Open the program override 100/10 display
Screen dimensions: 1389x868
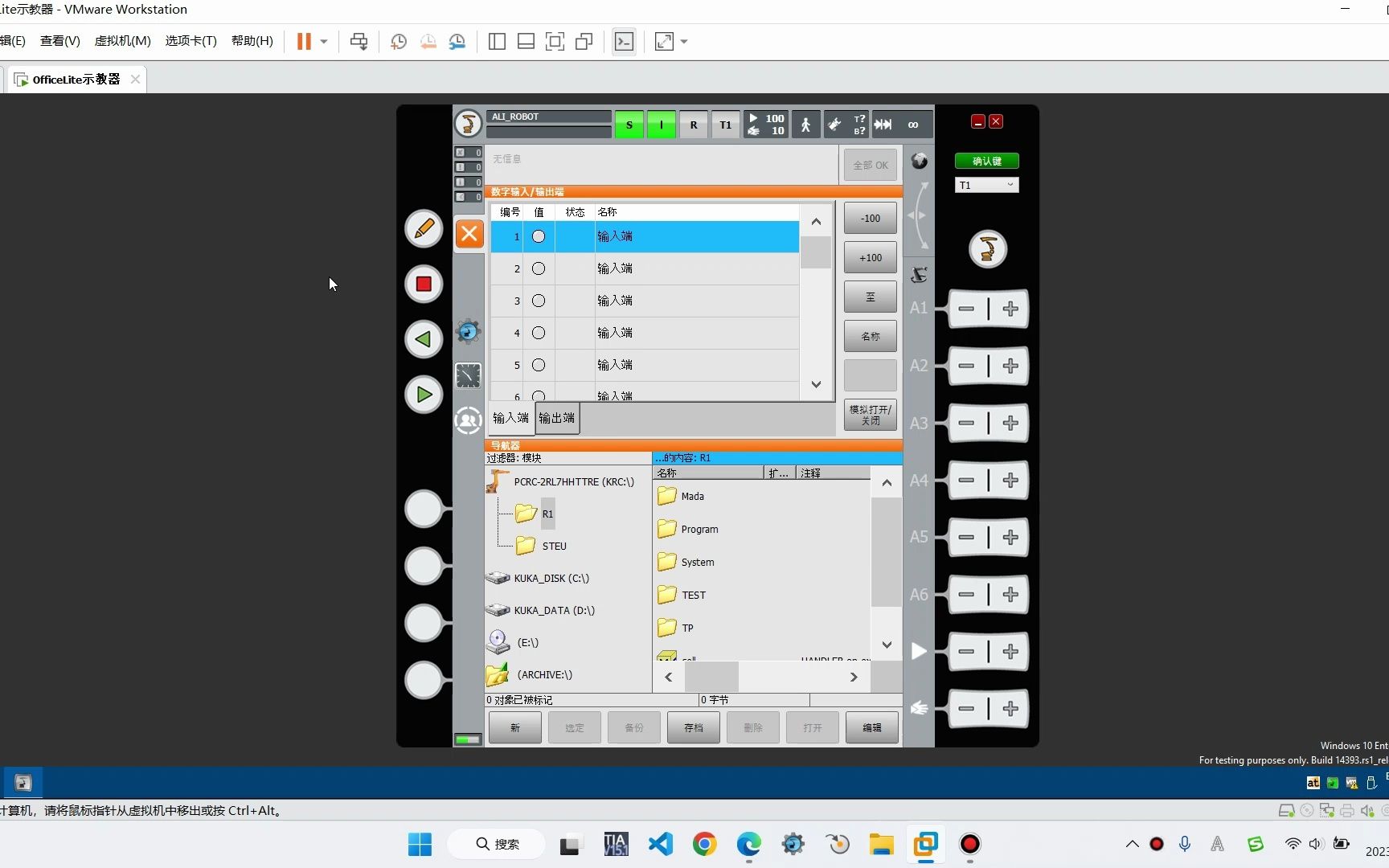766,125
